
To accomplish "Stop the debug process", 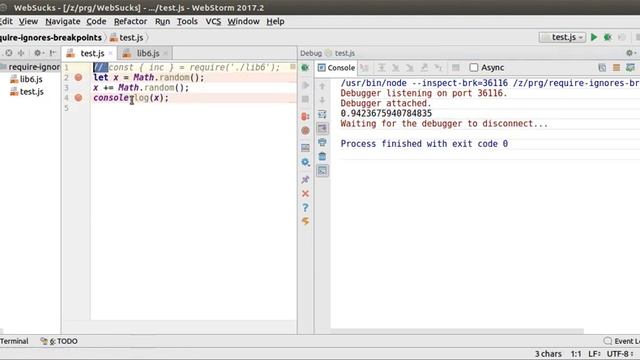I will tap(305, 99).
